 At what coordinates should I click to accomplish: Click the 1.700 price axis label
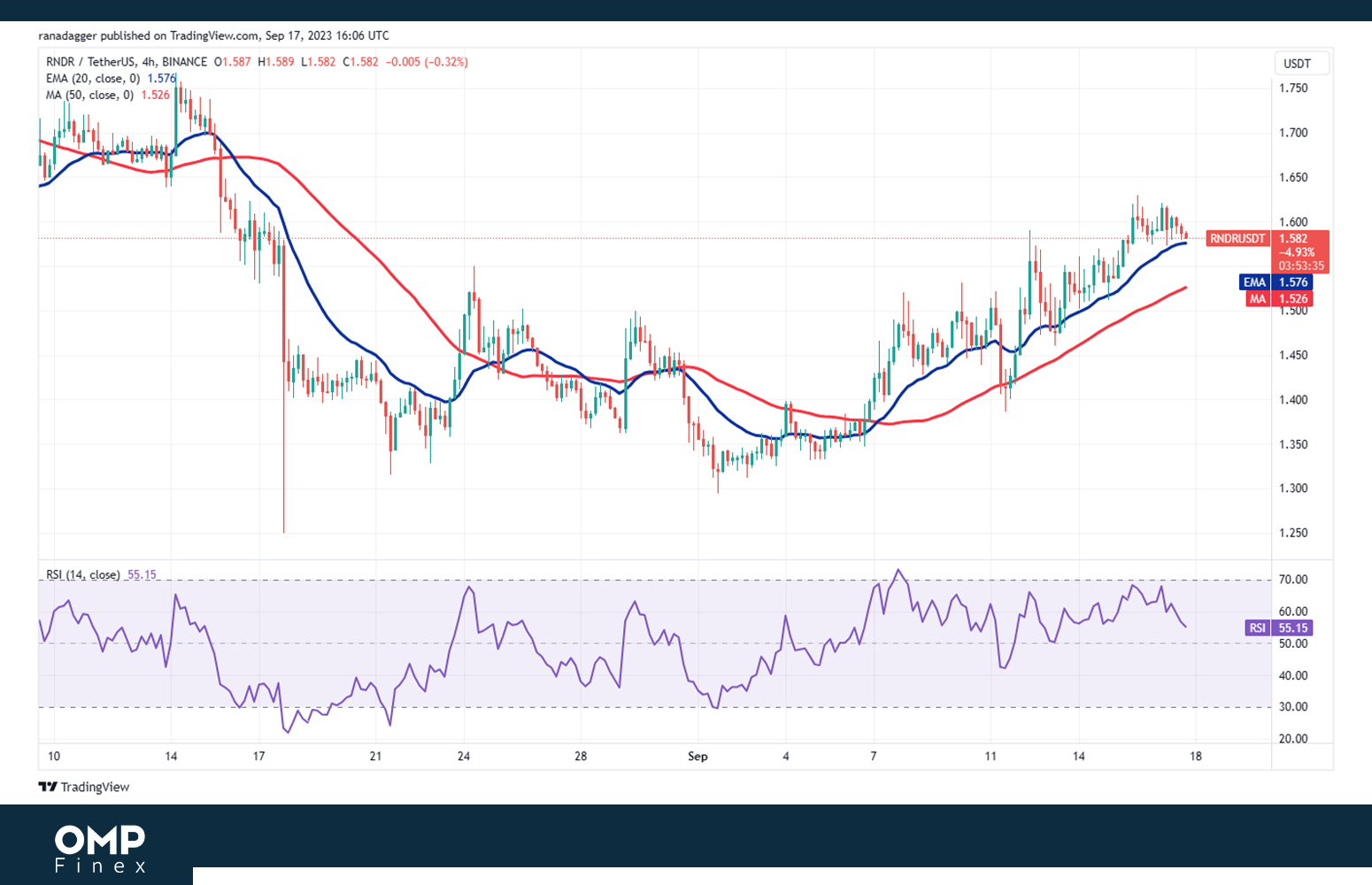tap(1293, 133)
